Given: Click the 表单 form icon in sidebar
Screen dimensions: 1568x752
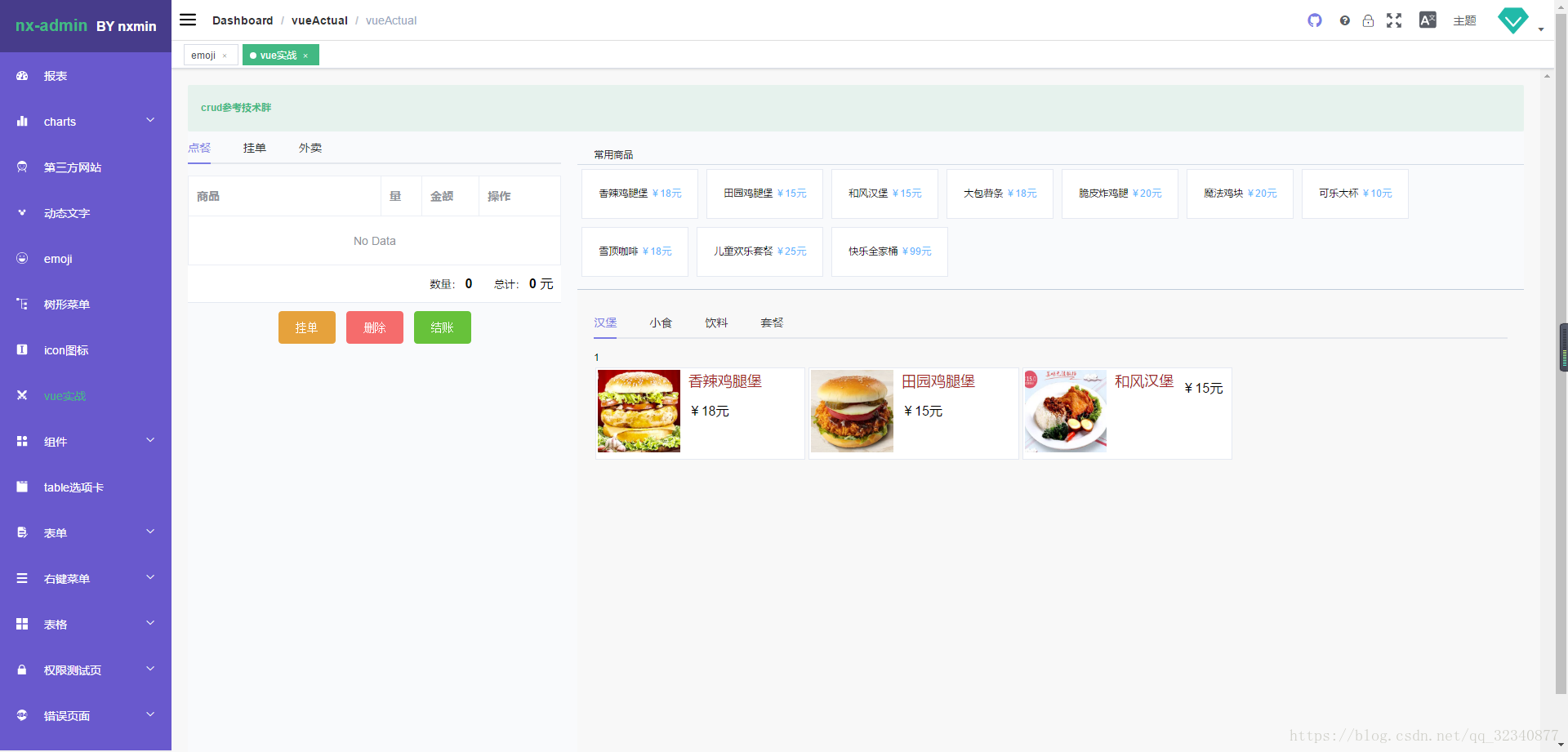Looking at the screenshot, I should [22, 533].
